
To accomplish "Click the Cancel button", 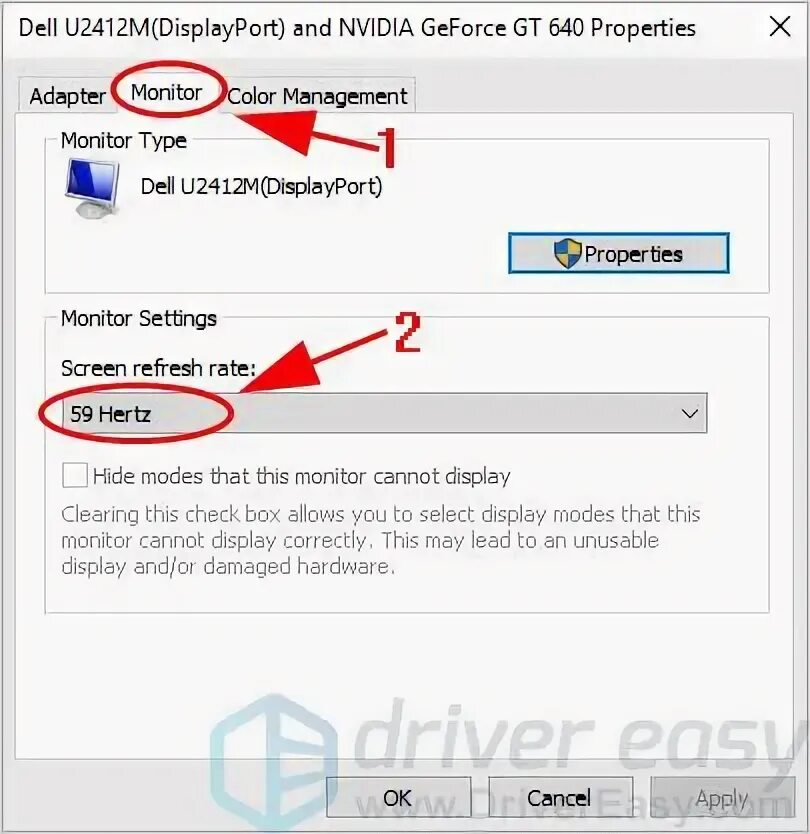I will pyautogui.click(x=560, y=797).
